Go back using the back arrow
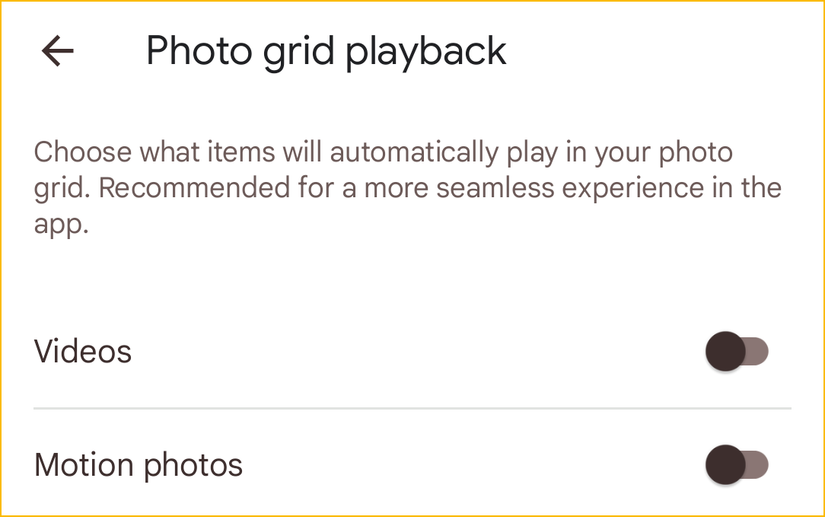The image size is (825, 517). click(x=58, y=51)
